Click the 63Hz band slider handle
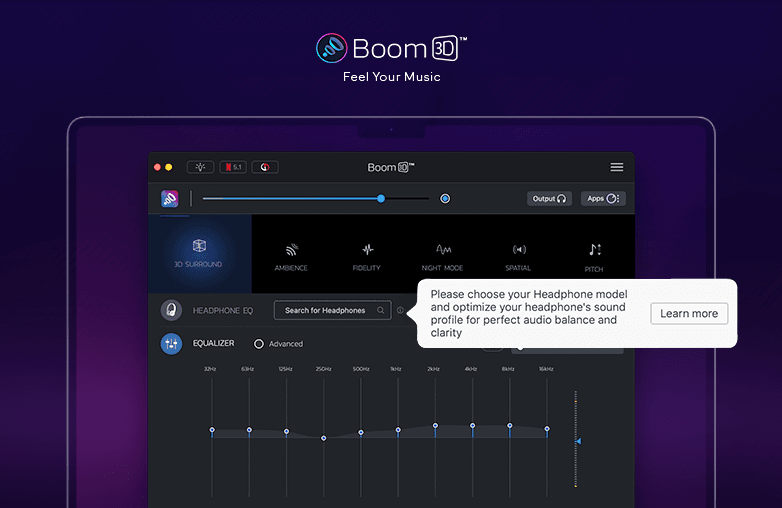782x508 pixels. (249, 430)
